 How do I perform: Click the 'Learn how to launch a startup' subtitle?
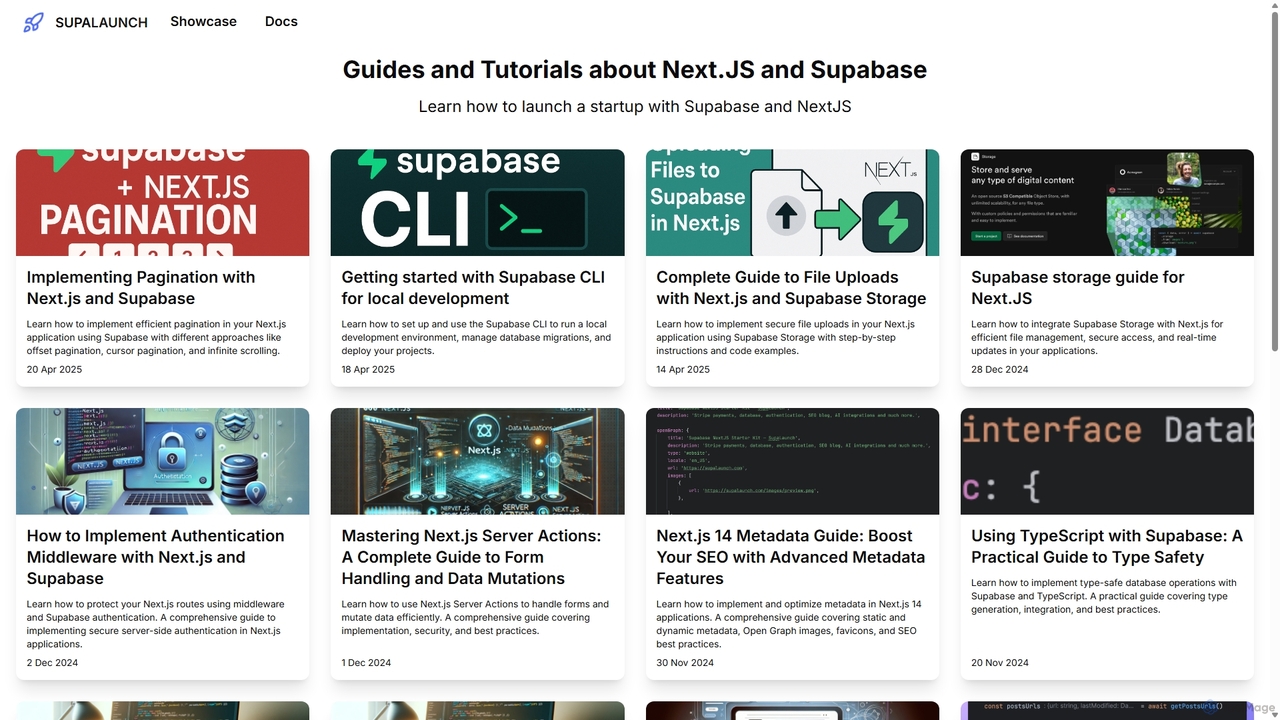click(x=635, y=106)
